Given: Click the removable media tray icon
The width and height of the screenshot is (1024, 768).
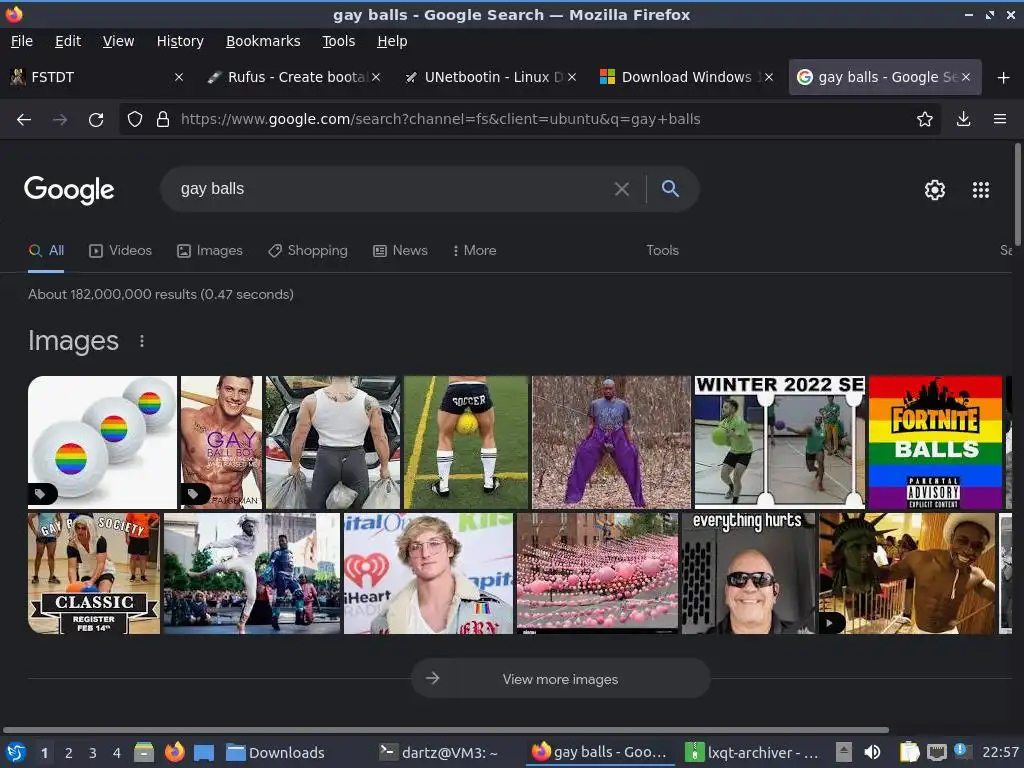Looking at the screenshot, I should [x=844, y=752].
